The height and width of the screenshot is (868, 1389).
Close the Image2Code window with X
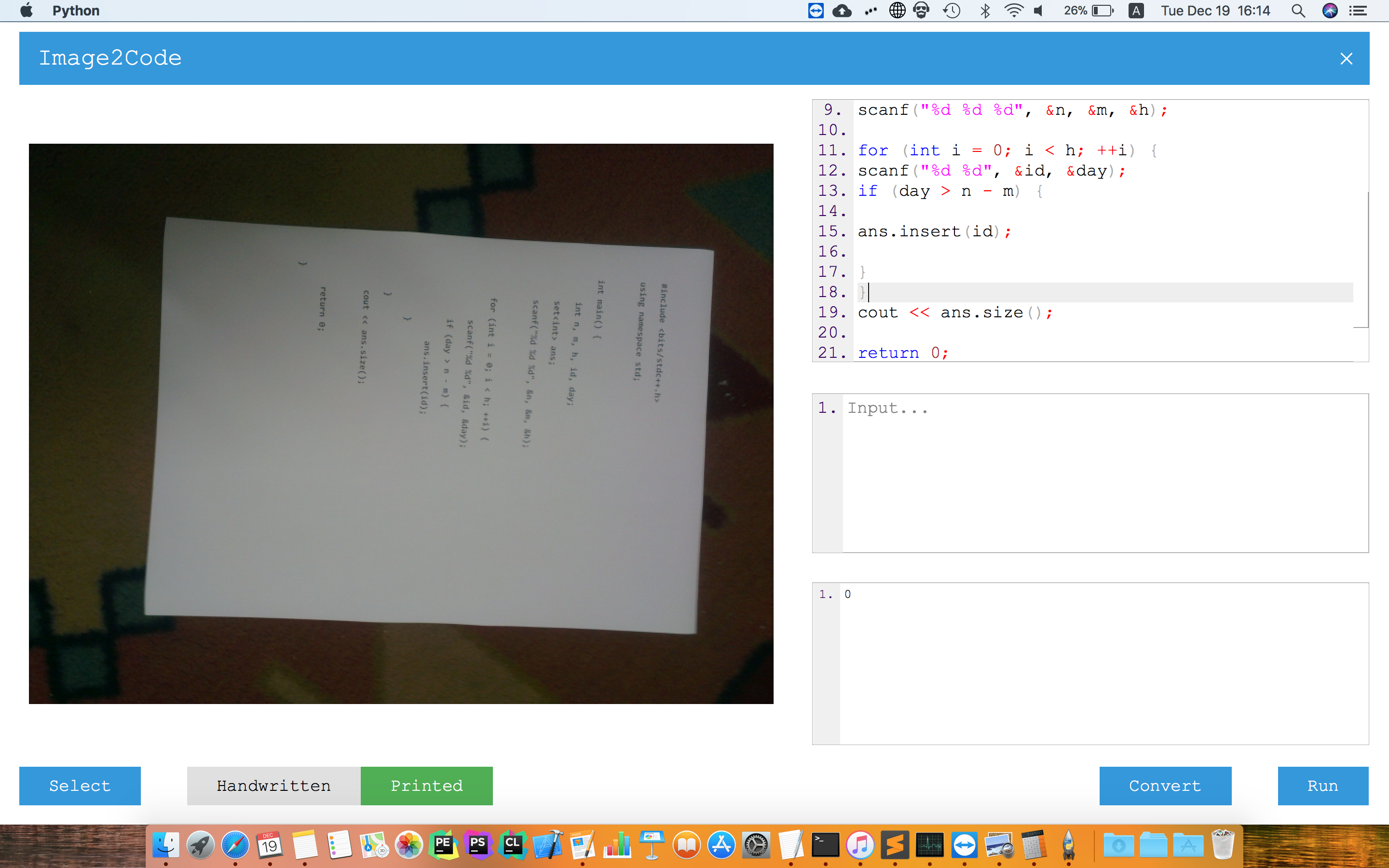pos(1346,58)
